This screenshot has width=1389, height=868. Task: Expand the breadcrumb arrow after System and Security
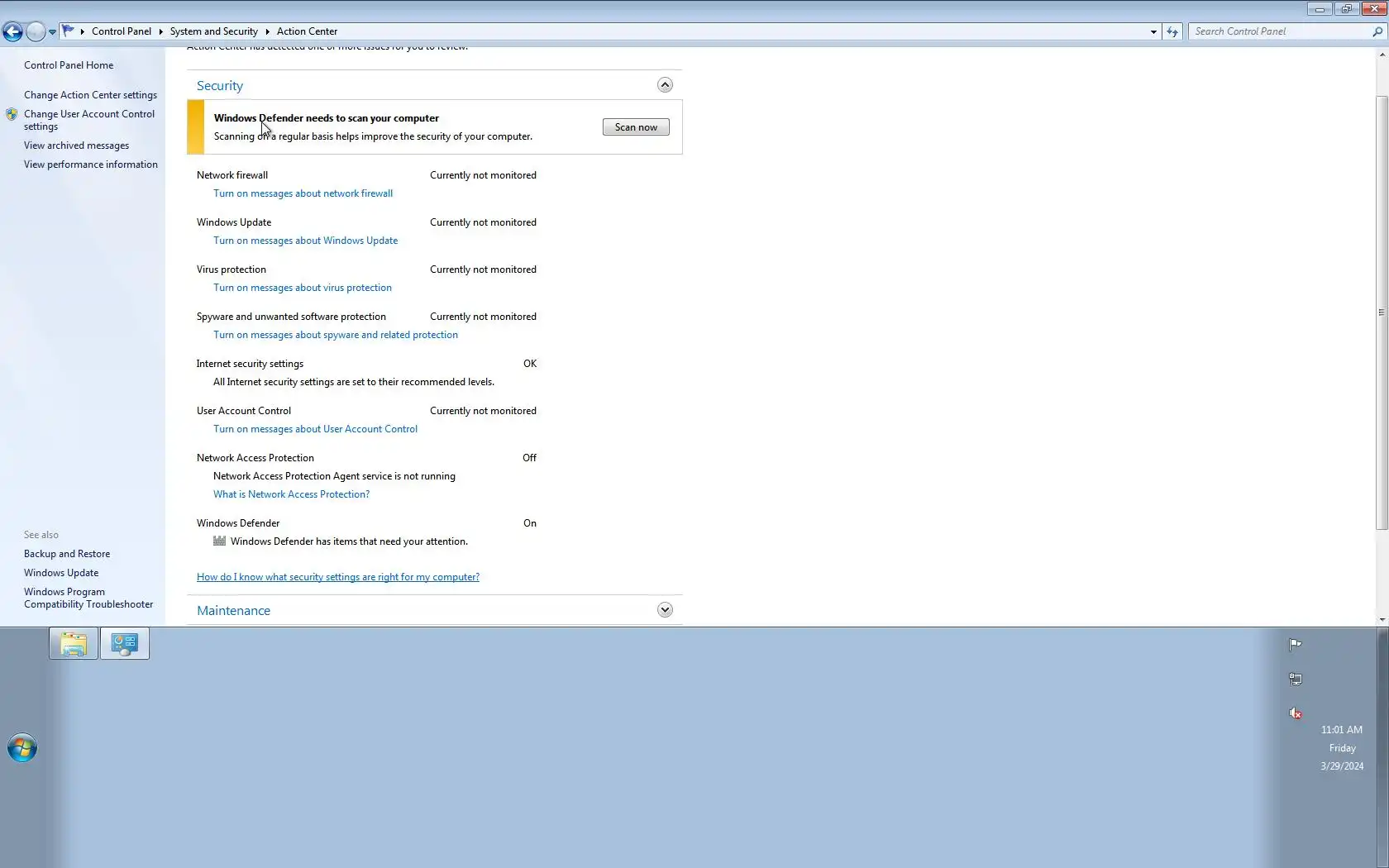[x=267, y=31]
